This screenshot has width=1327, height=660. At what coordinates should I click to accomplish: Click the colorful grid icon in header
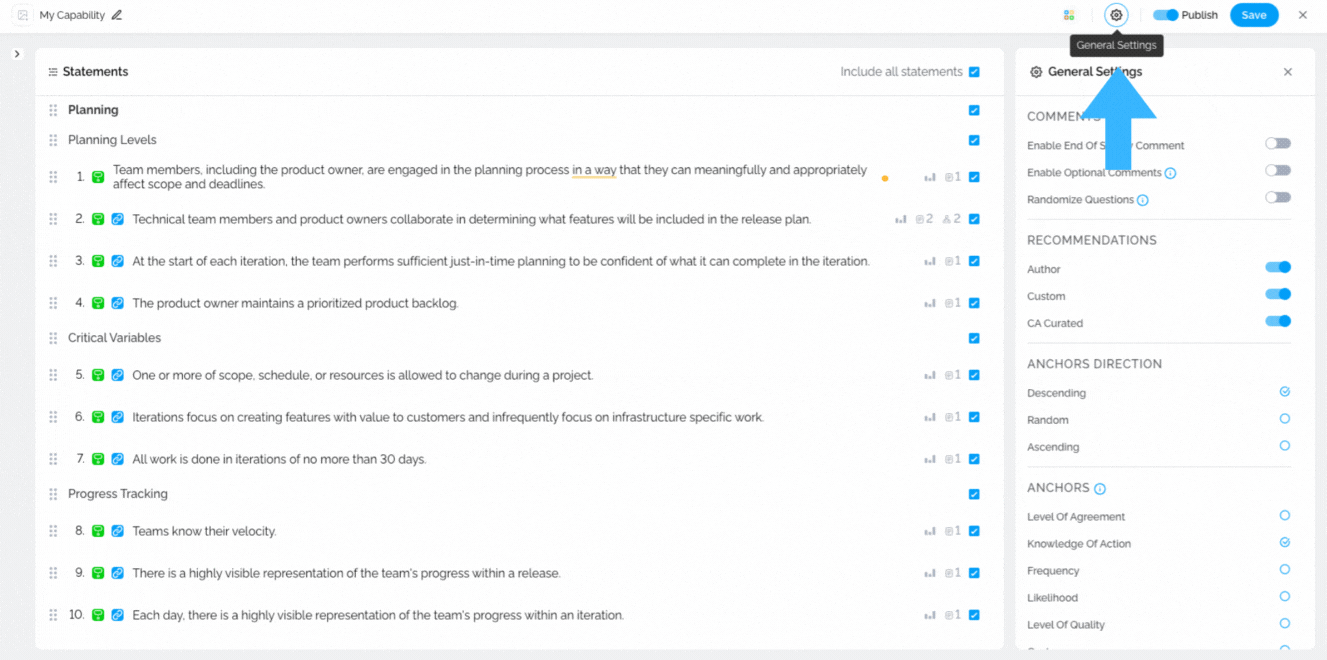click(1069, 15)
